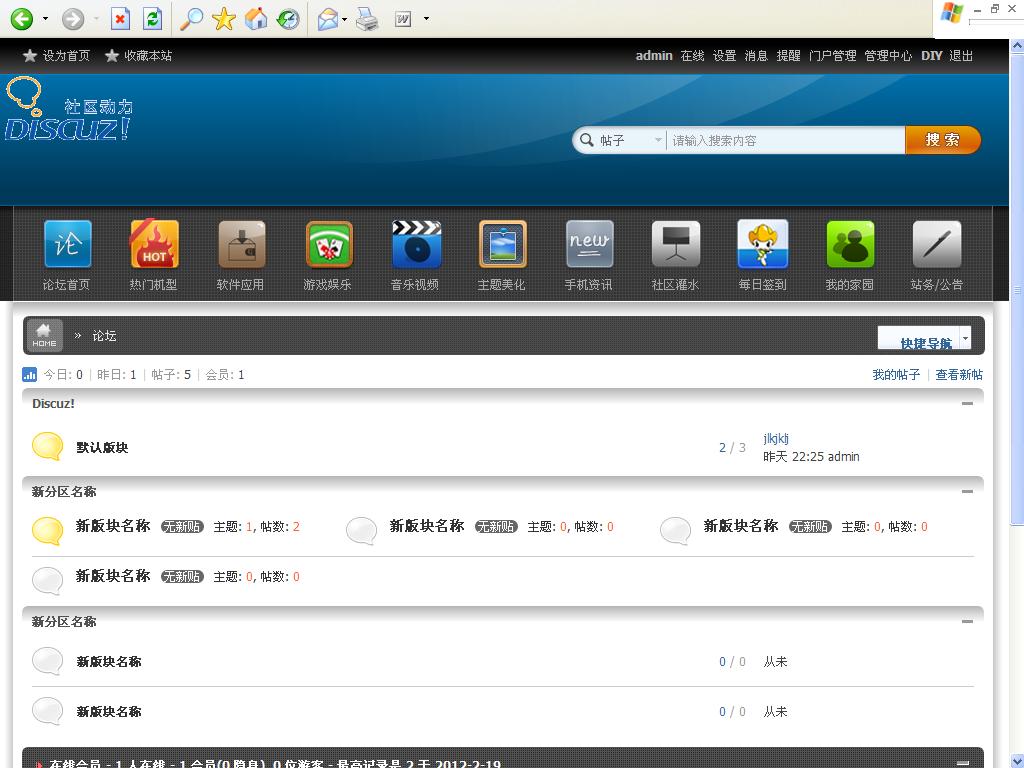Open 提醒 in the top menu
Screen dimensions: 1024x768
[788, 56]
